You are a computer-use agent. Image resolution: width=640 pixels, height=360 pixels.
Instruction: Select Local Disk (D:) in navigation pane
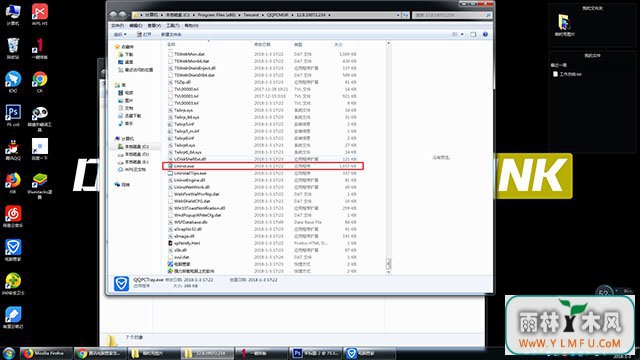click(133, 154)
